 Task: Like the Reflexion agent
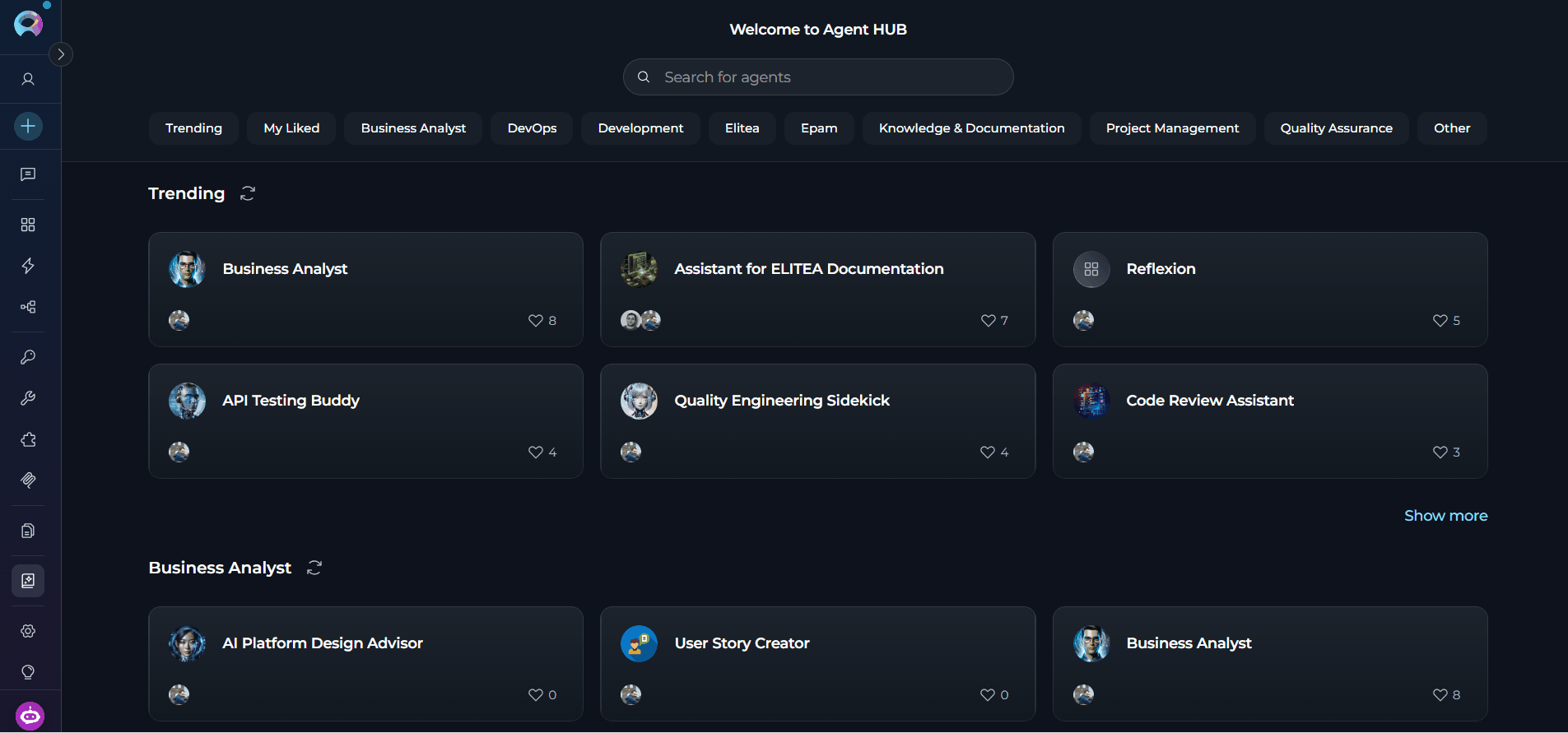[1440, 321]
